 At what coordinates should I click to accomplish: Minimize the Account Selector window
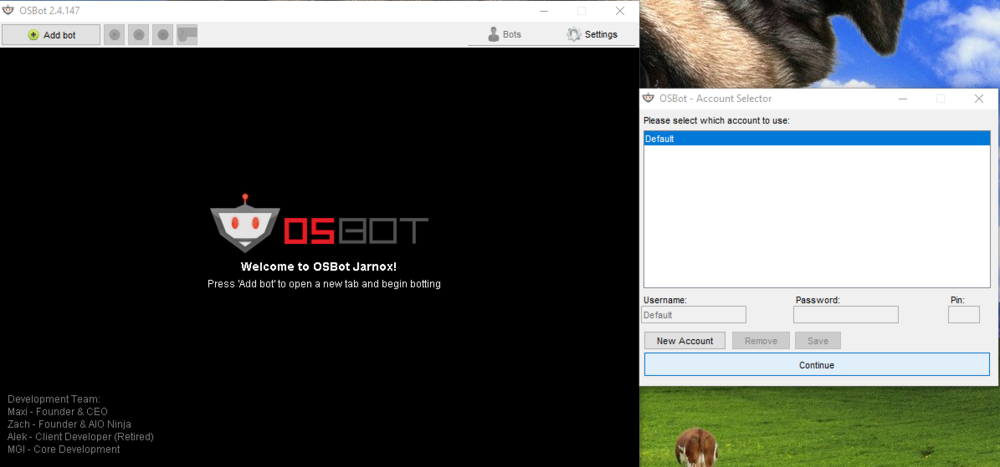(902, 99)
